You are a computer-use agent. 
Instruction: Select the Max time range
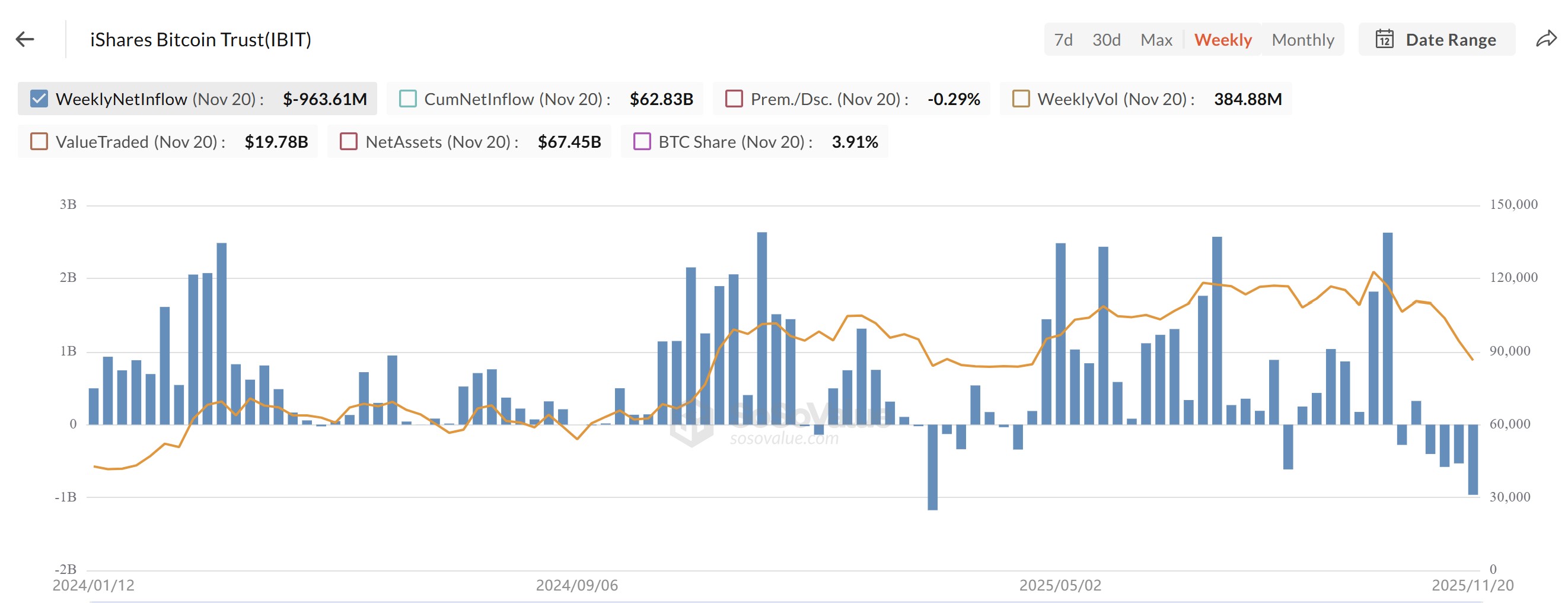(1156, 39)
